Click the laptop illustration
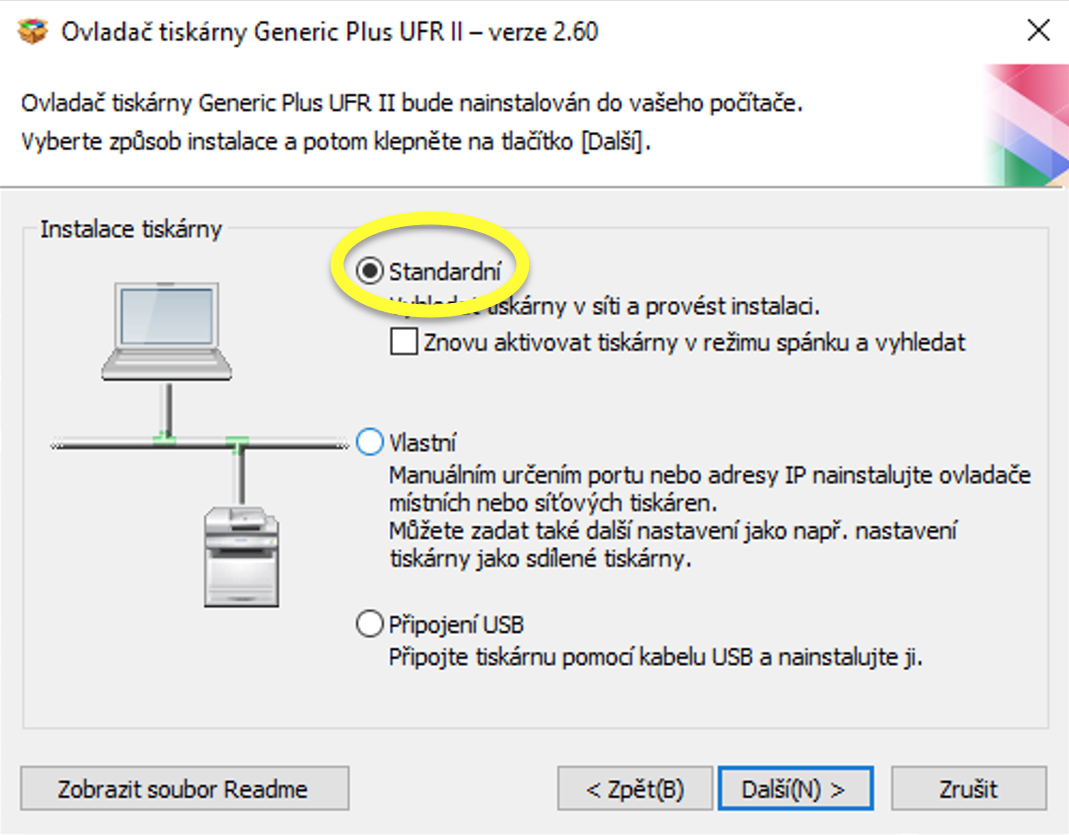 tap(167, 328)
